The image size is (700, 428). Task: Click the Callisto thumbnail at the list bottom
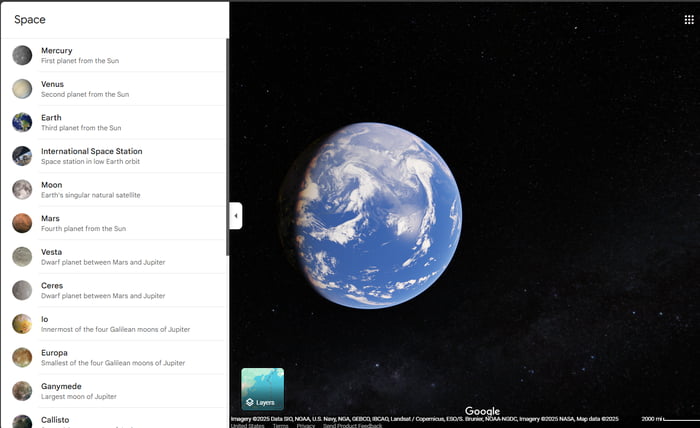coord(22,421)
